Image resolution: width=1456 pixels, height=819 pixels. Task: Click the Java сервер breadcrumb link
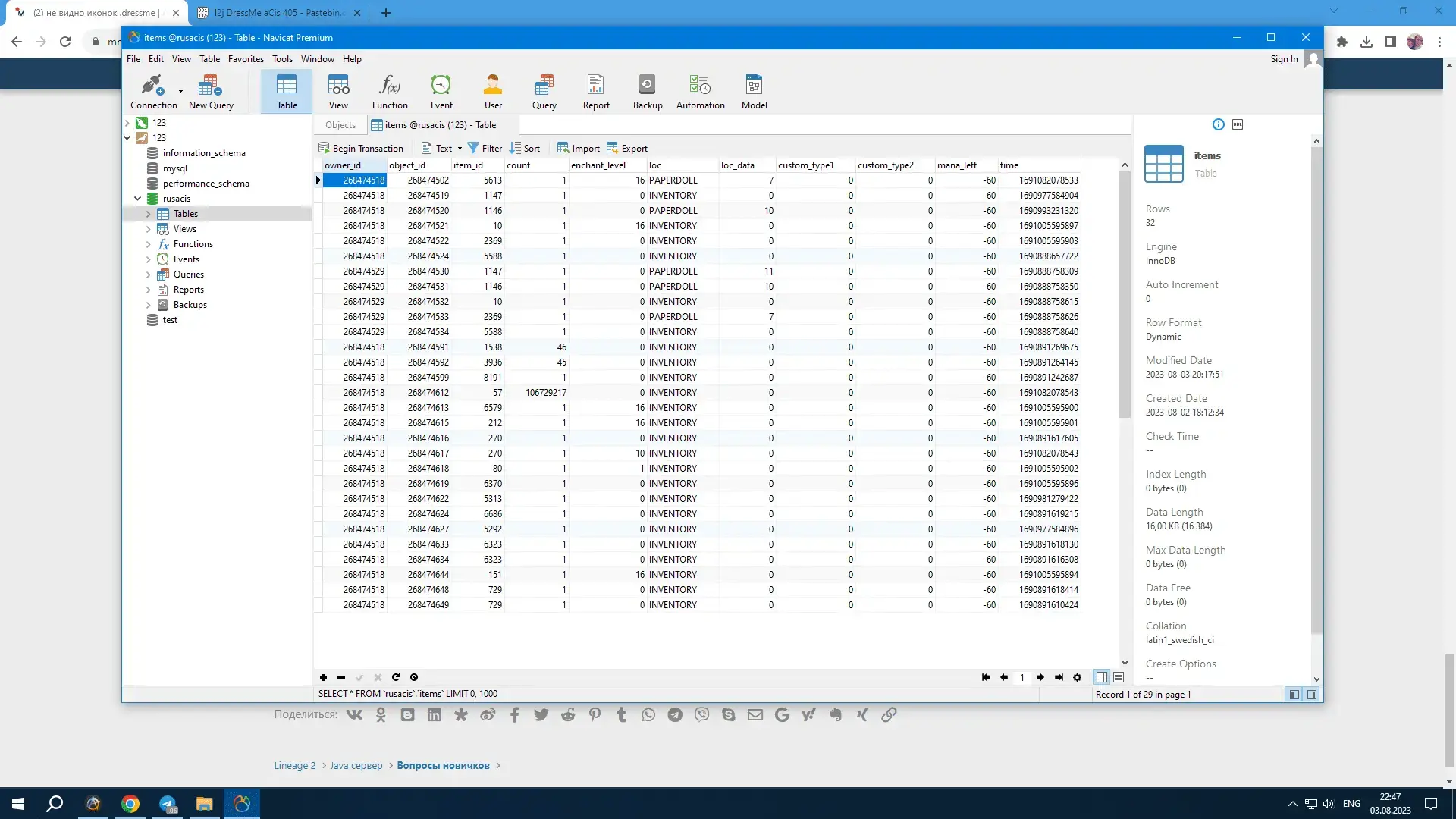[357, 766]
